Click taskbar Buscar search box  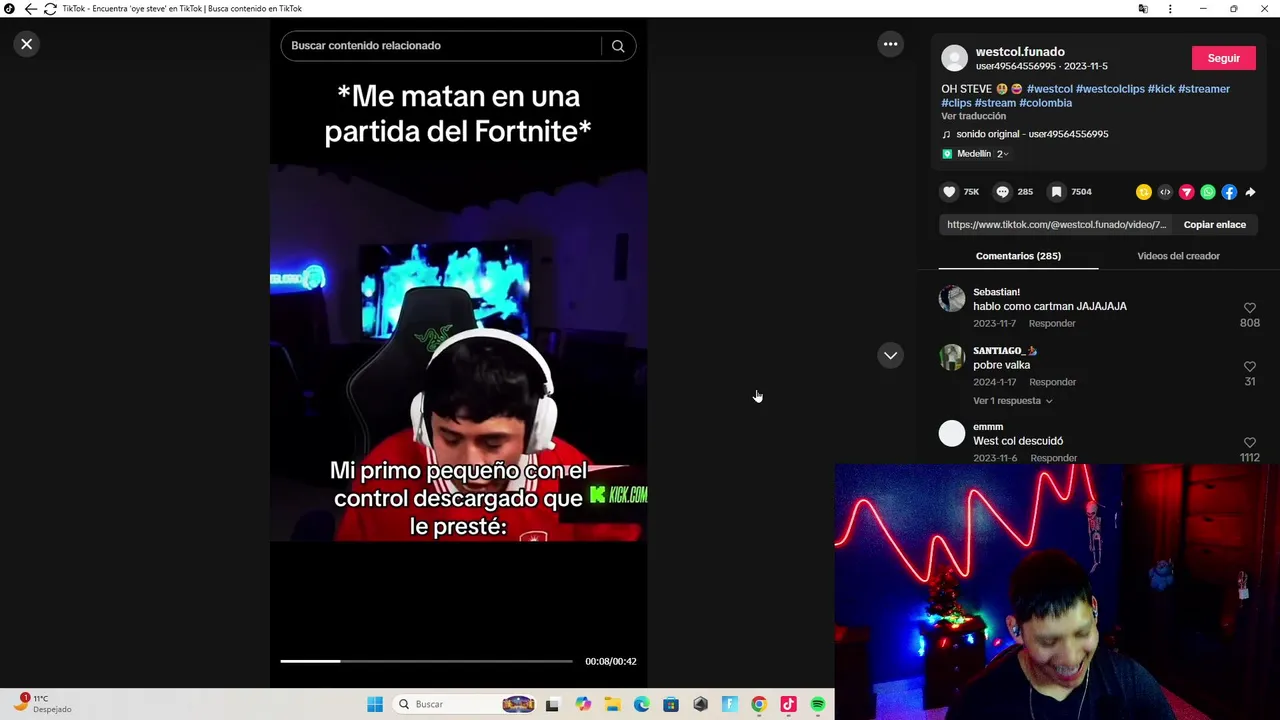tap(466, 704)
